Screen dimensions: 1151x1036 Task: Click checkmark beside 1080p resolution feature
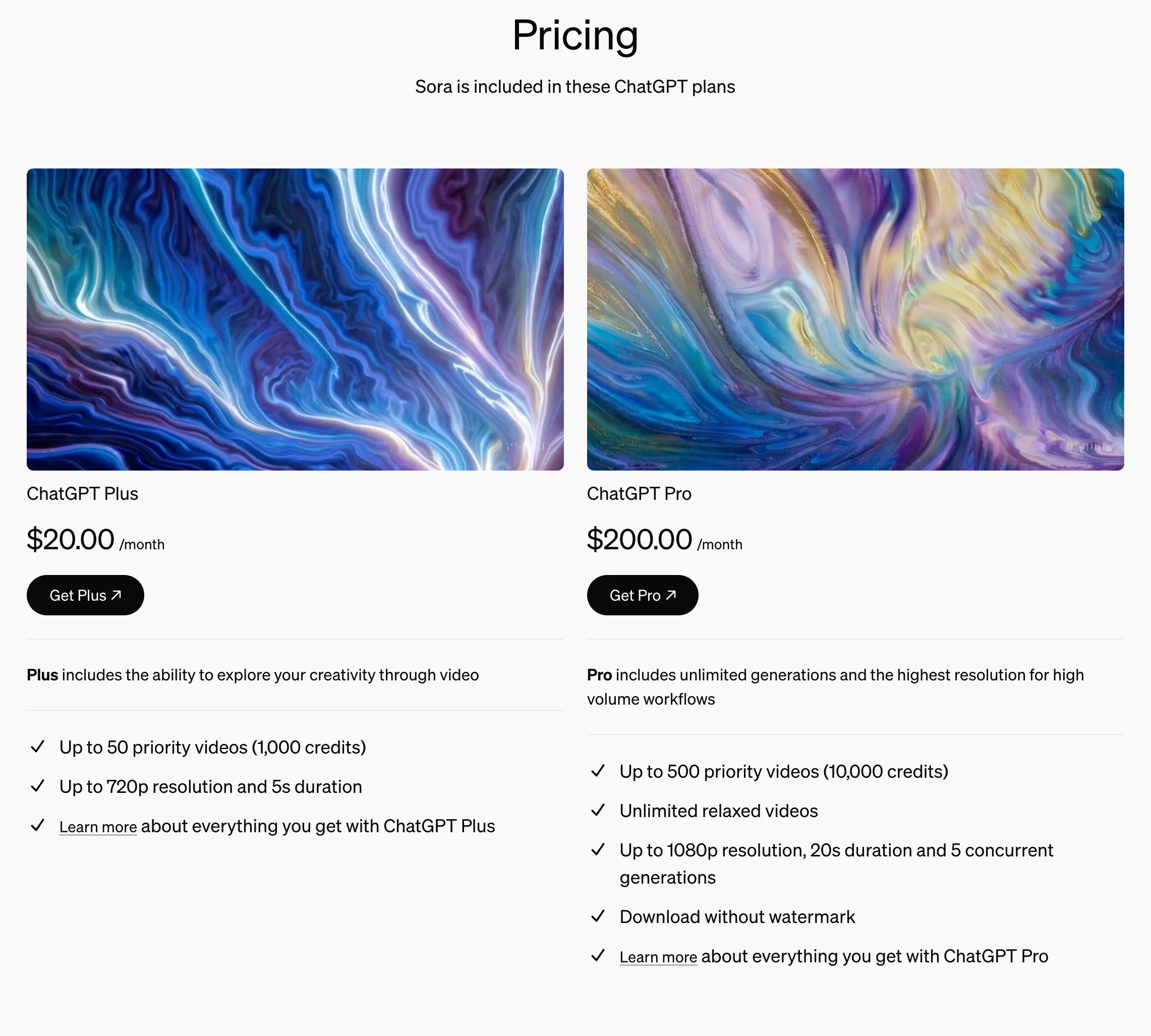tap(598, 849)
